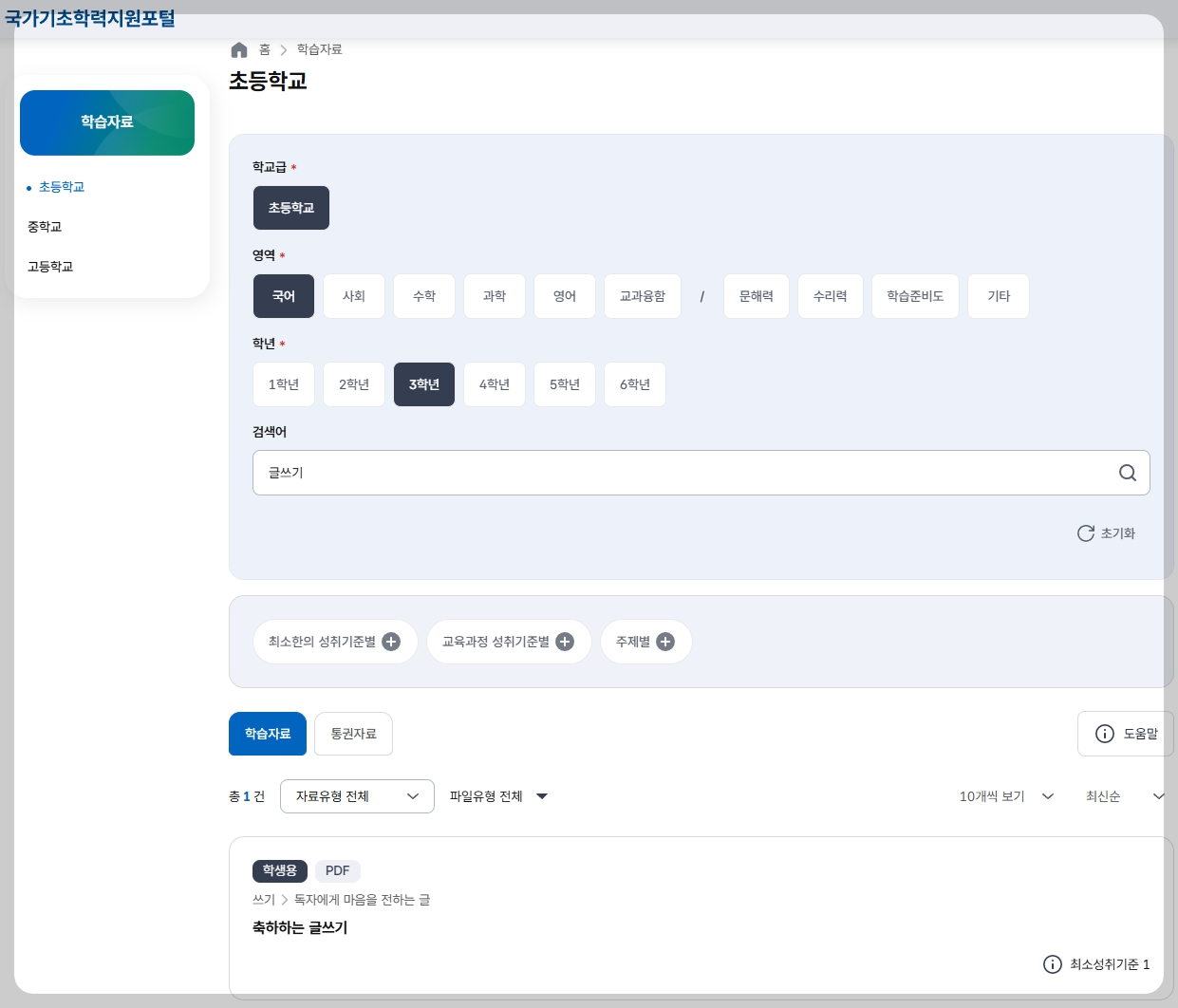Open 자료유형 전체 dropdown

click(x=357, y=796)
